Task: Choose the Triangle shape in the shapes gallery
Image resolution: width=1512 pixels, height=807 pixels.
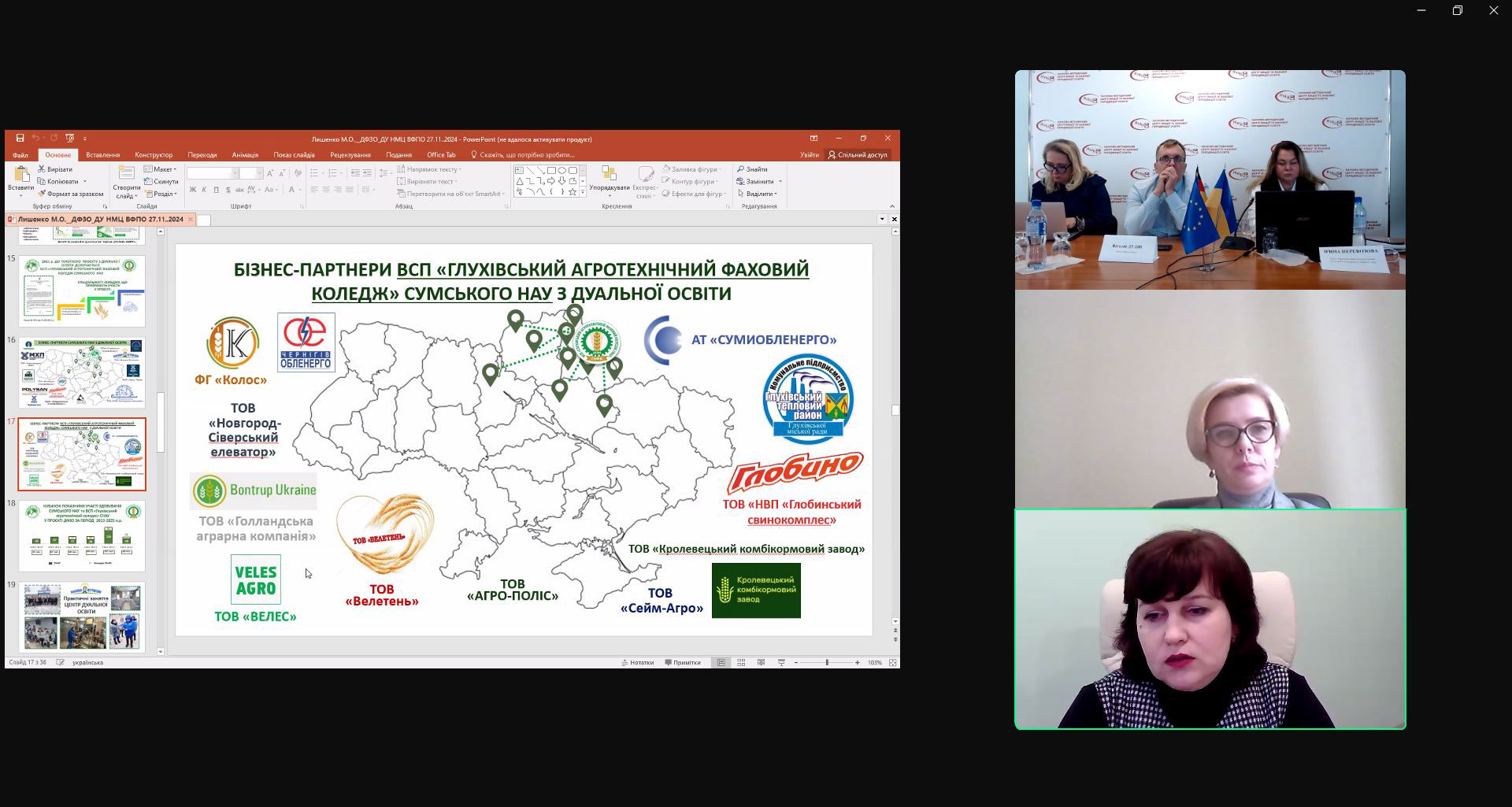Action: [520, 181]
